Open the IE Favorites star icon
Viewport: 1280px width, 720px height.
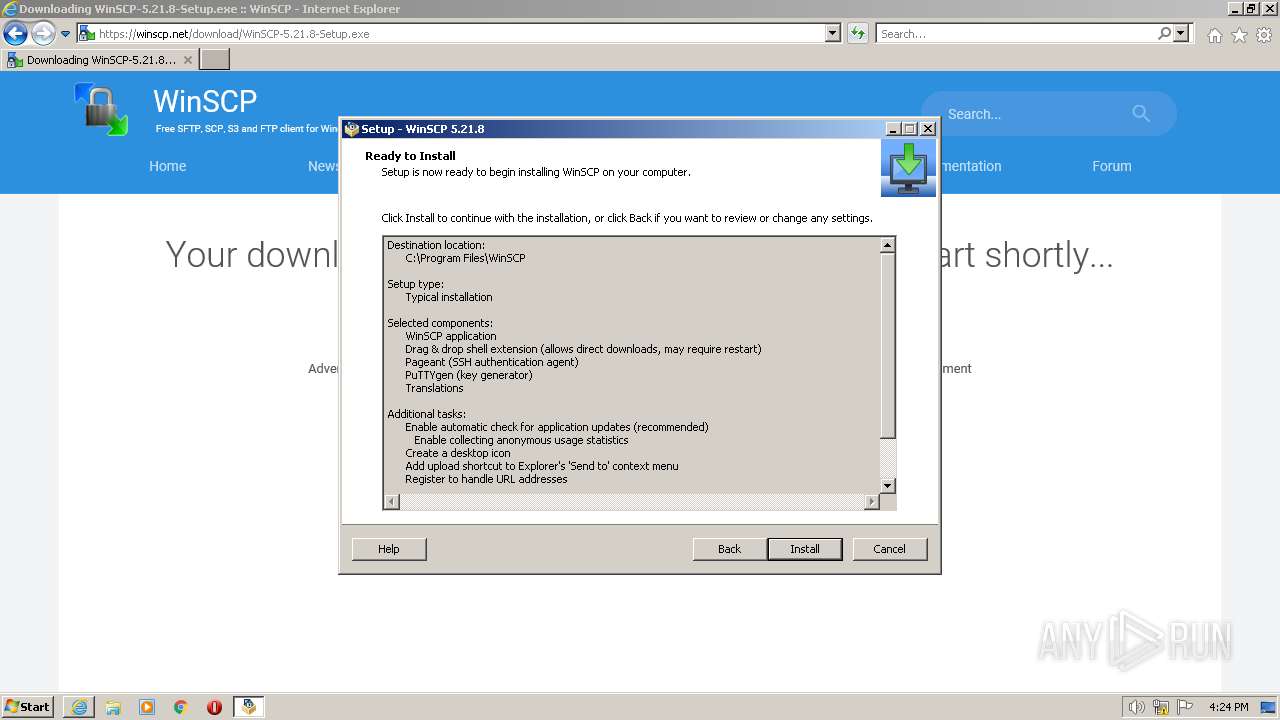tap(1239, 35)
